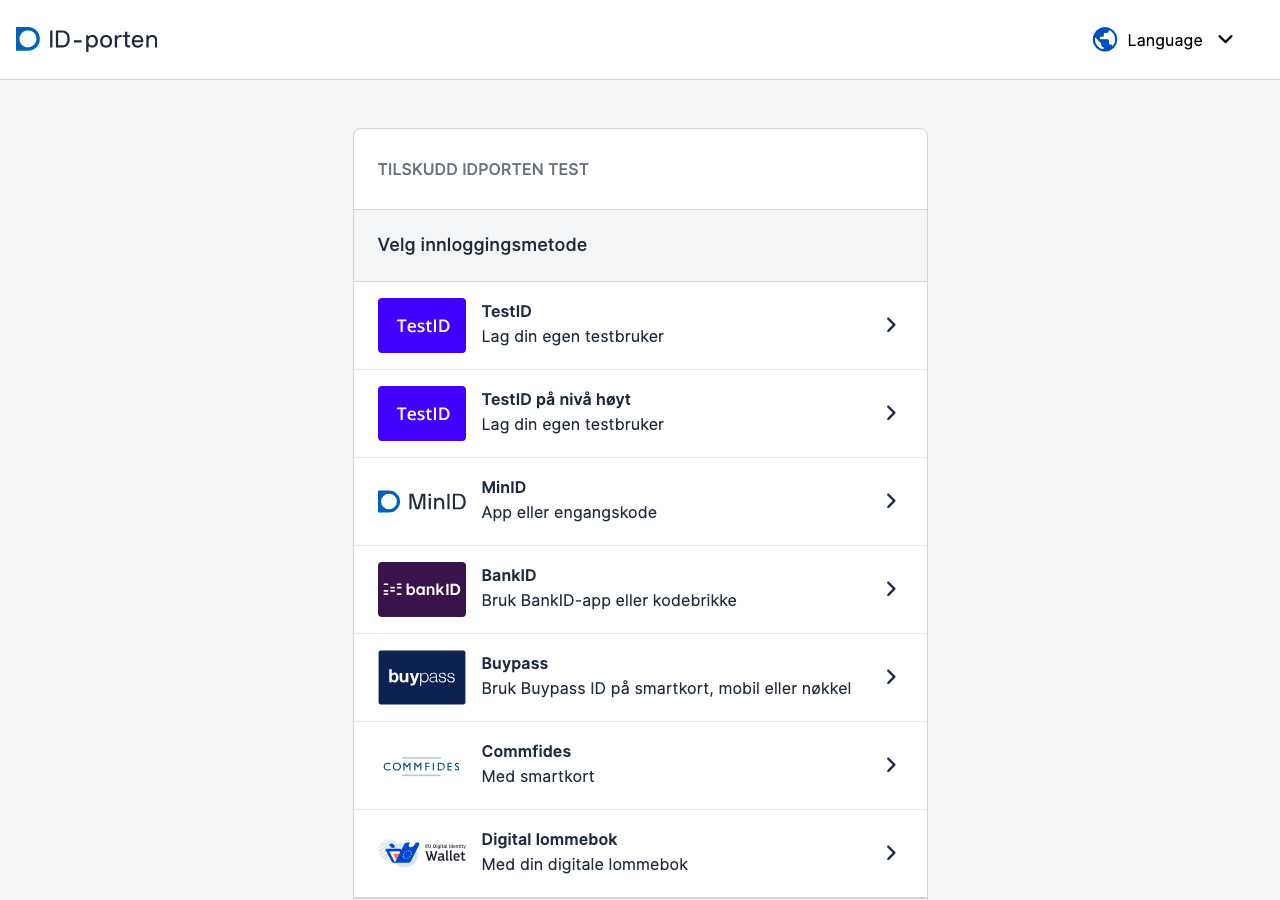
Task: Click the MinID logo
Action: (422, 502)
